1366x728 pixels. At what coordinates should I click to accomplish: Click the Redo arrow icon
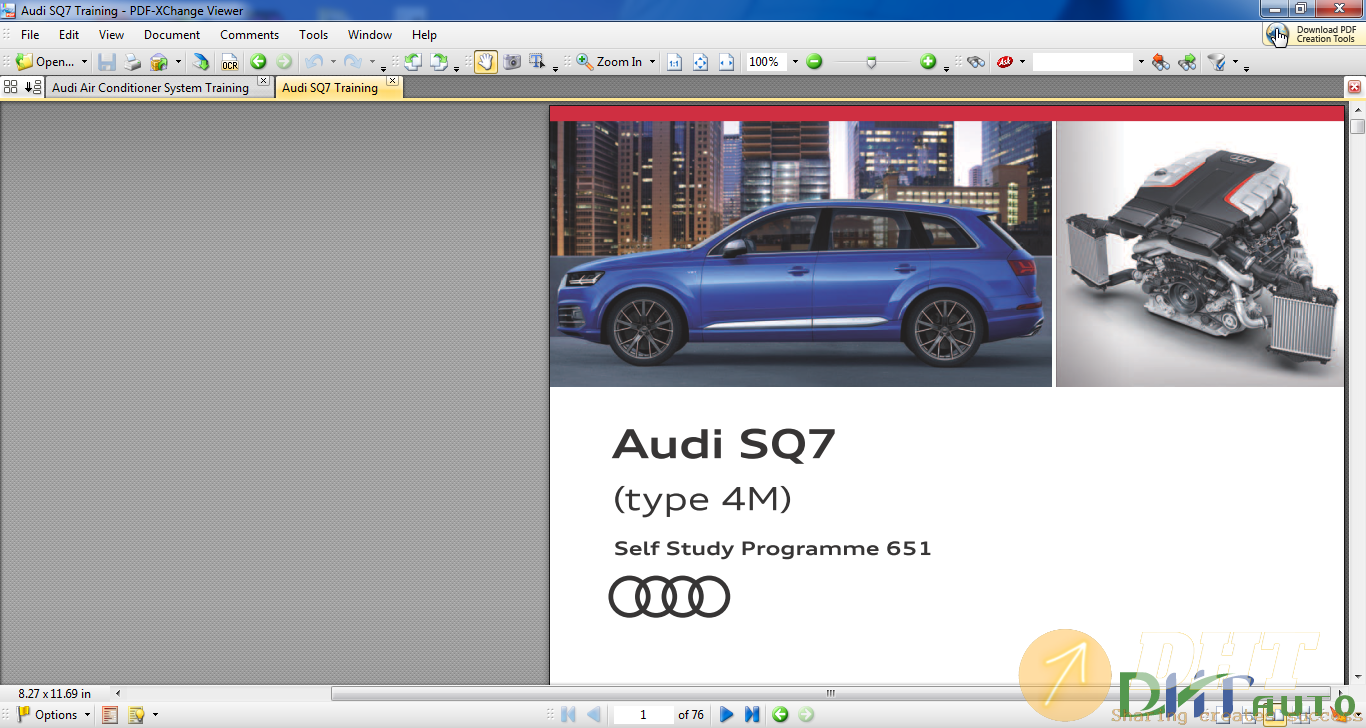pyautogui.click(x=353, y=62)
